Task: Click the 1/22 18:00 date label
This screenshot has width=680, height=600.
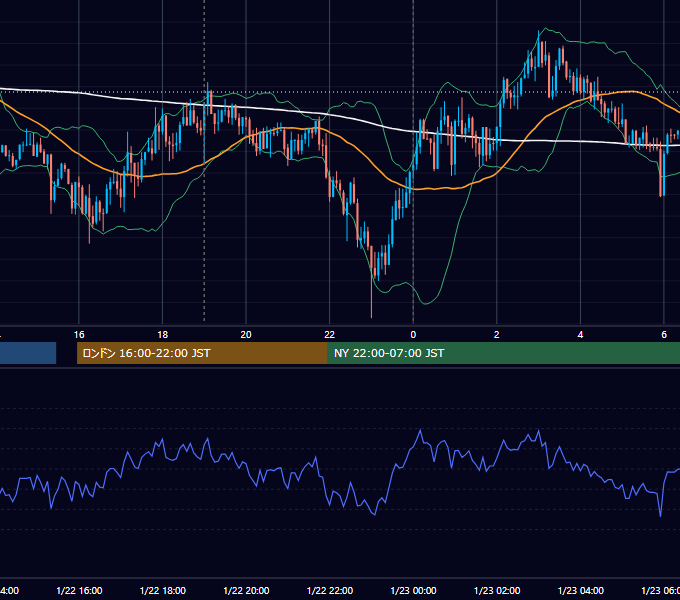Action: (163, 591)
